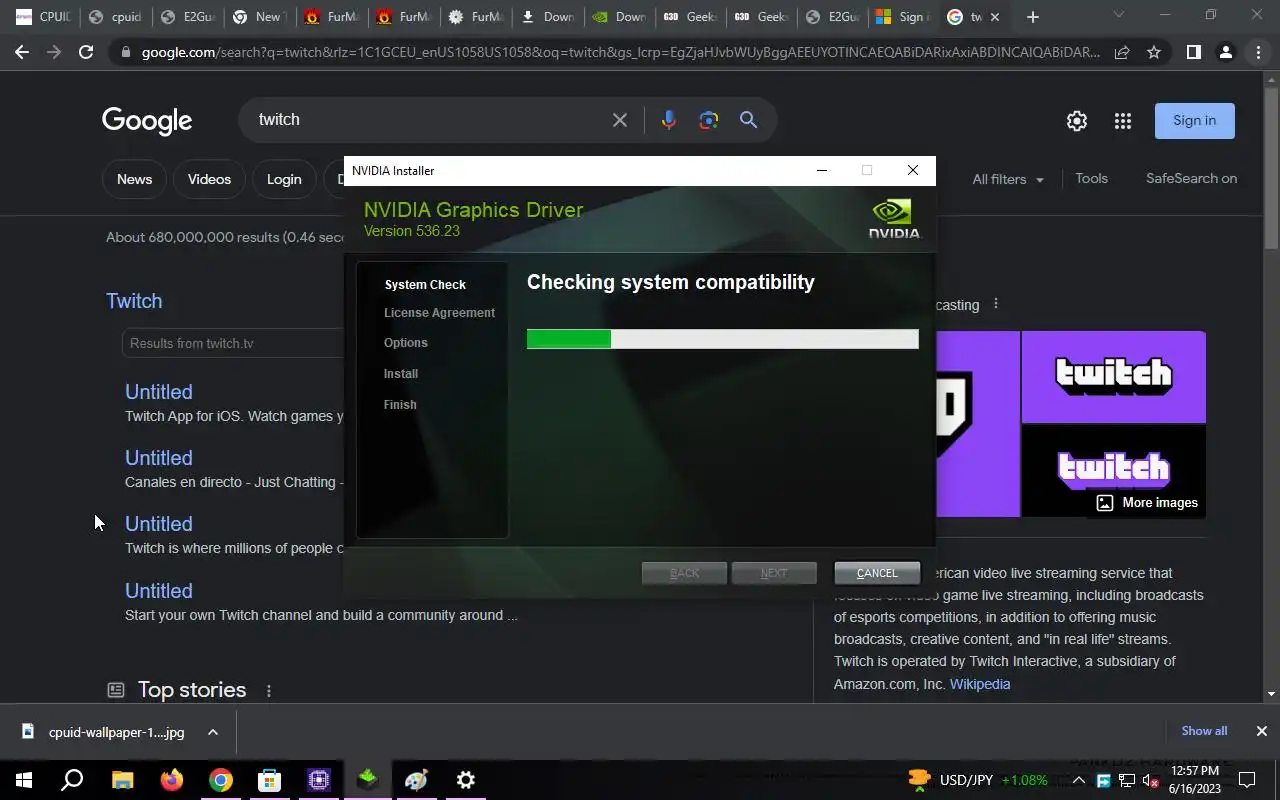Start a voice search with microphone icon

coord(669,120)
